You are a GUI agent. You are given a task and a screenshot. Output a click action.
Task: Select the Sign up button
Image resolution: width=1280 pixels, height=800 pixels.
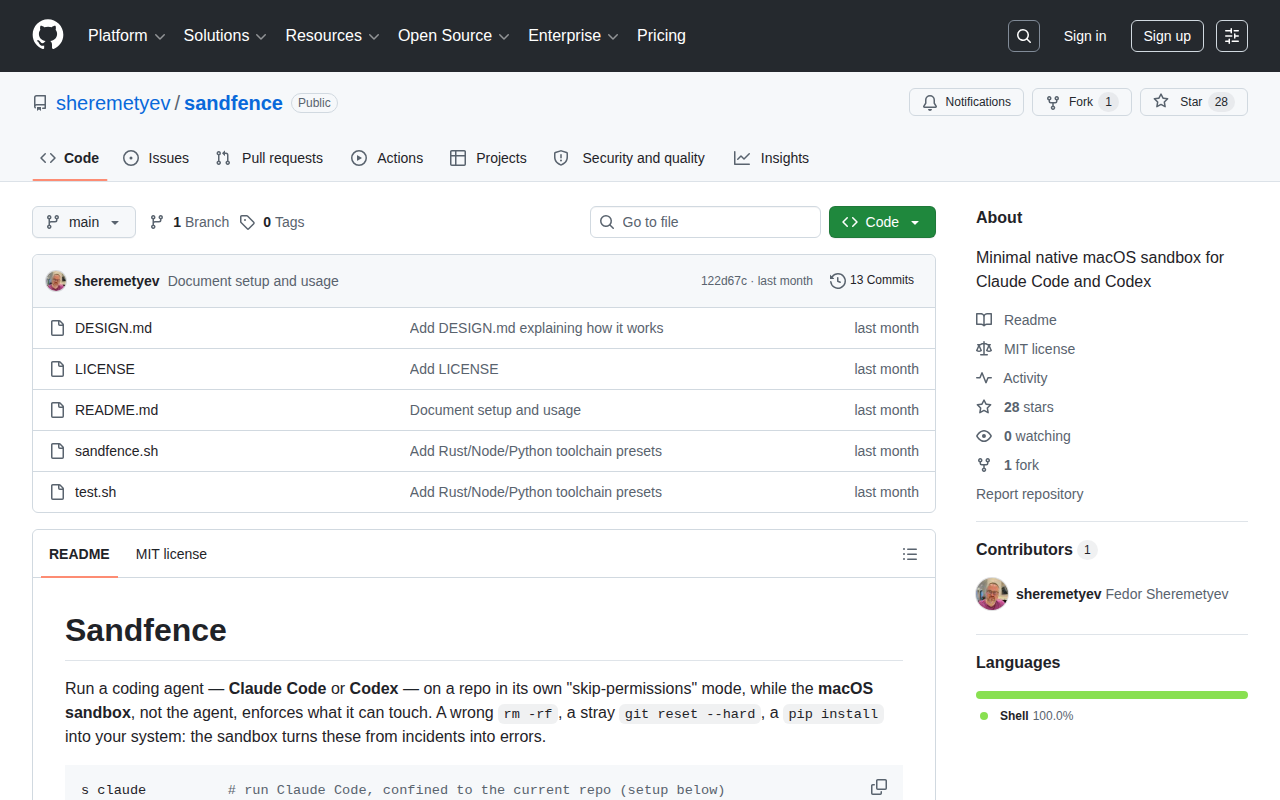(x=1167, y=36)
